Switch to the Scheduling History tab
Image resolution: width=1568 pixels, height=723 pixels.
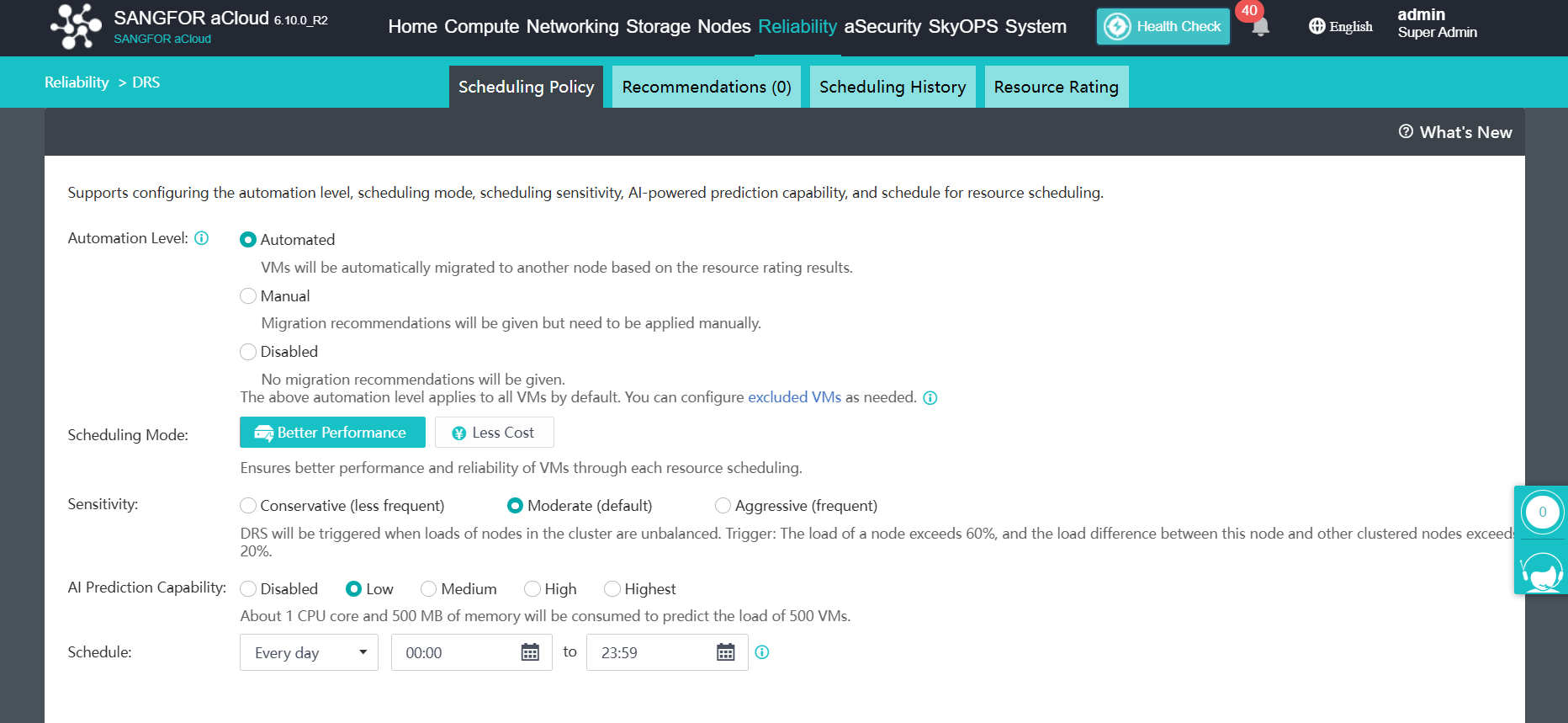[x=893, y=87]
